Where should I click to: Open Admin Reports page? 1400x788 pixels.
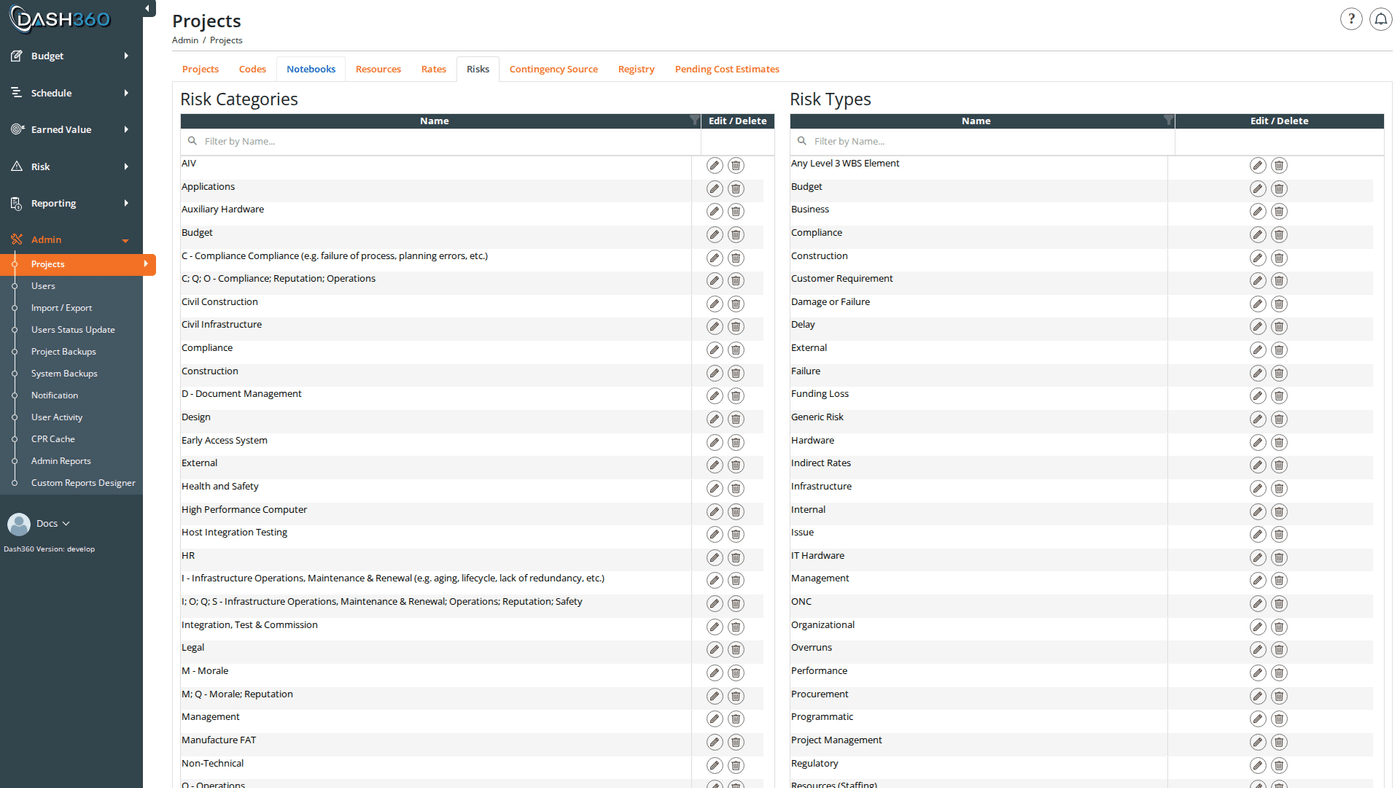[61, 461]
